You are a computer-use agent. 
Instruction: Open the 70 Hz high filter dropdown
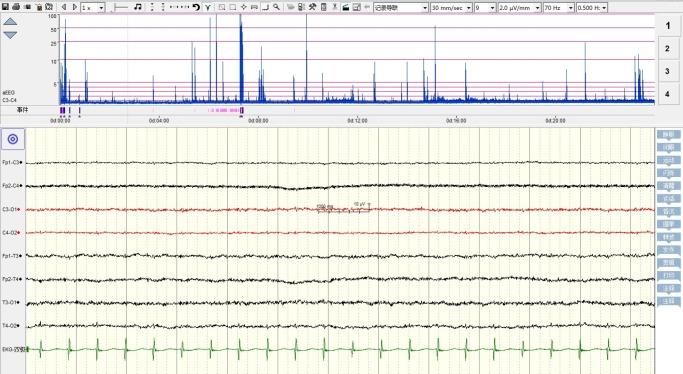558,8
